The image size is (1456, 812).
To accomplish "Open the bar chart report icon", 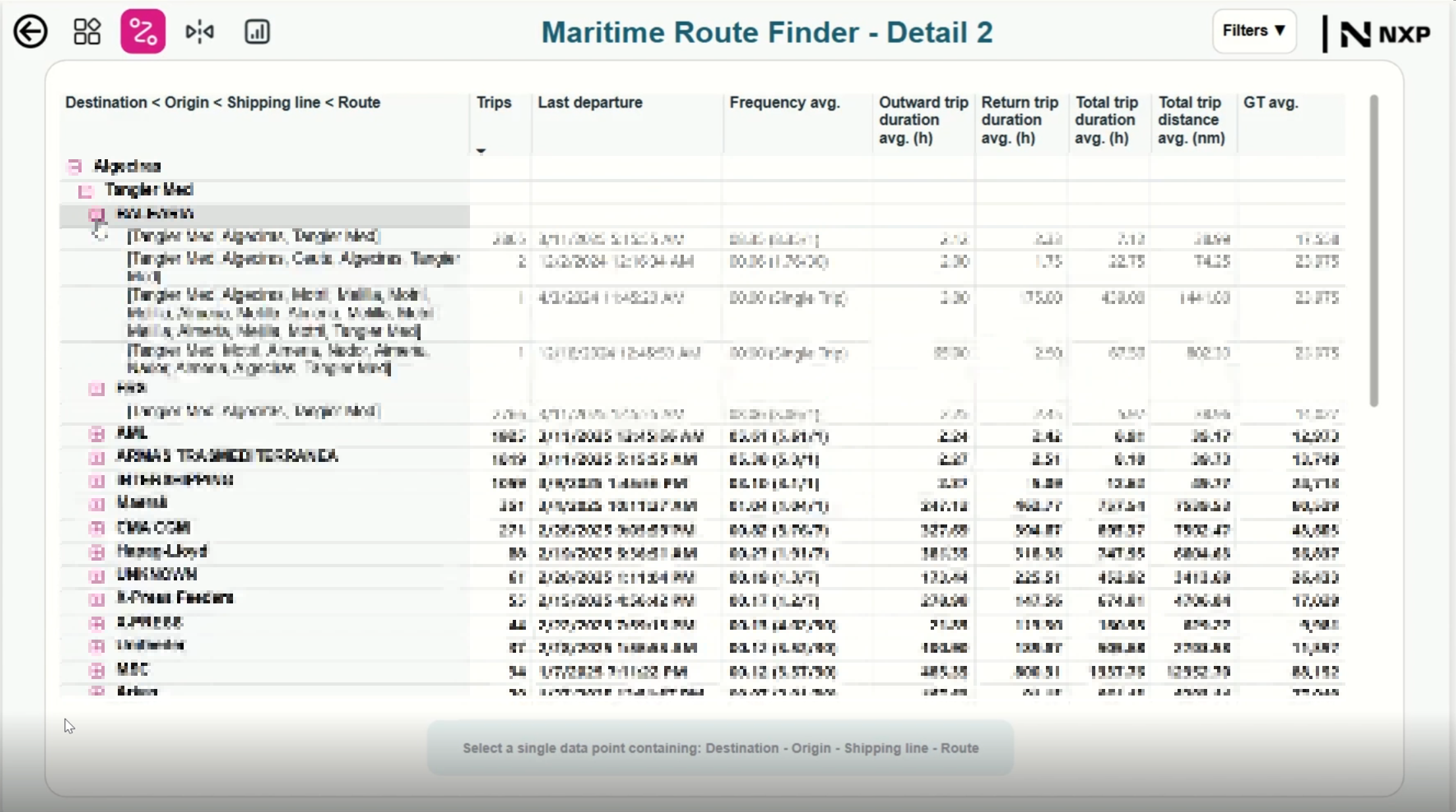I will pyautogui.click(x=257, y=32).
